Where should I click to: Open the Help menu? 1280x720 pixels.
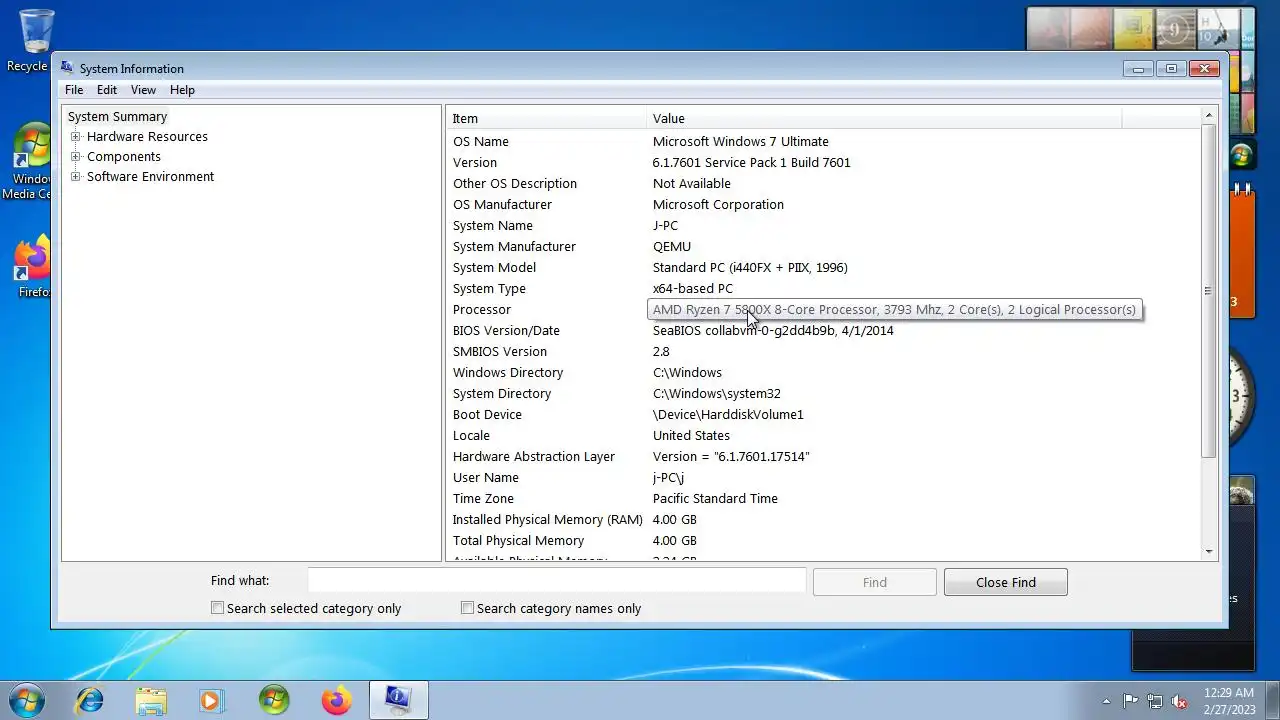182,90
